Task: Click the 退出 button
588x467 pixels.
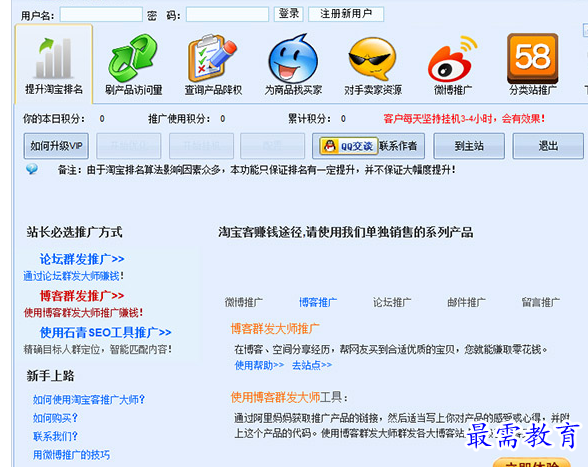Action: click(548, 146)
